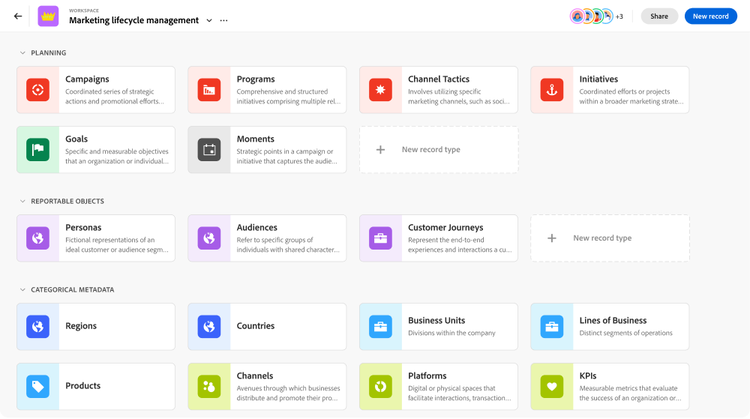Viewport: 750px width, 419px height.
Task: Open the Platforms record type title
Action: tap(427, 376)
